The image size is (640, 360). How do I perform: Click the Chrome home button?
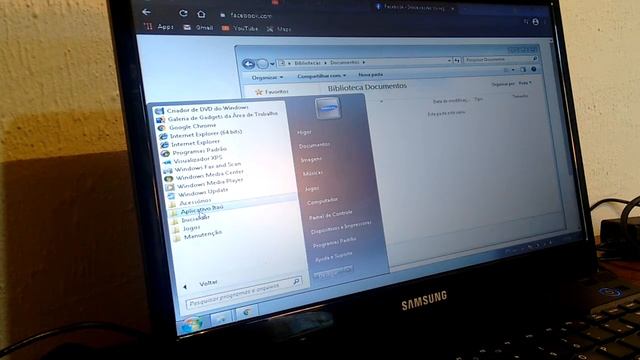click(201, 14)
